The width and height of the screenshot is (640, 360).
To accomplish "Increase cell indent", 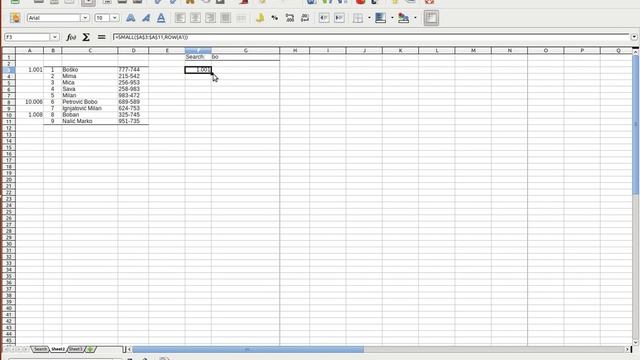I will click(x=339, y=18).
